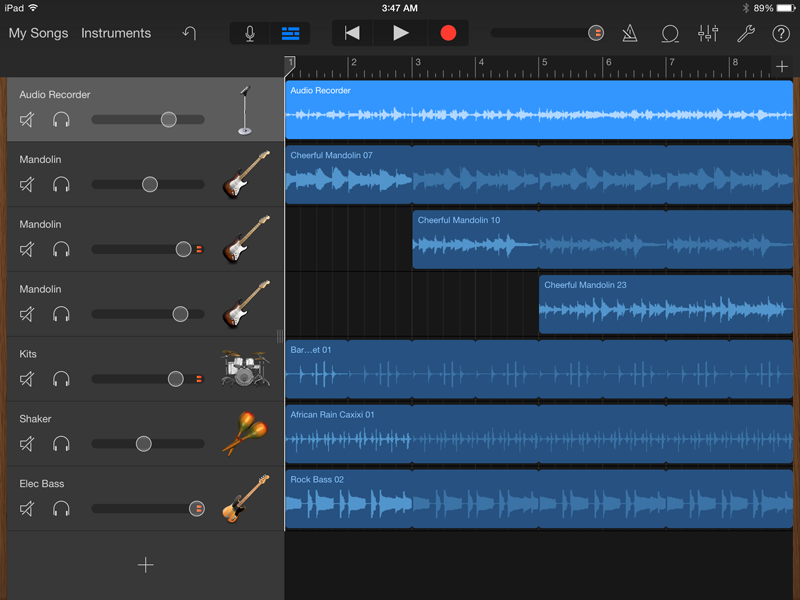
Task: Tap guitar icon of Cheerful Mandolin 10 track
Action: pos(246,239)
